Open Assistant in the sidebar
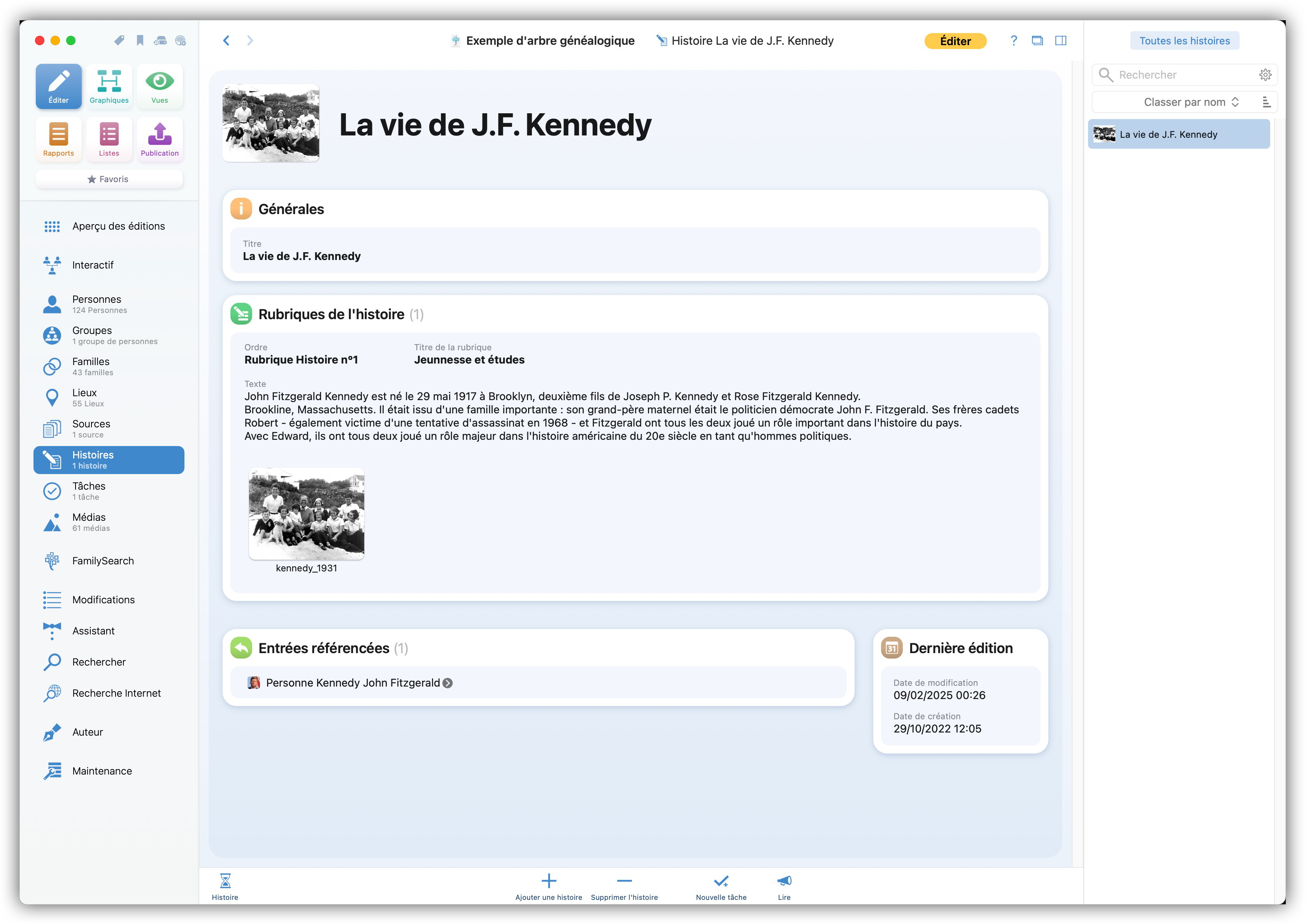1306x924 pixels. tap(109, 632)
